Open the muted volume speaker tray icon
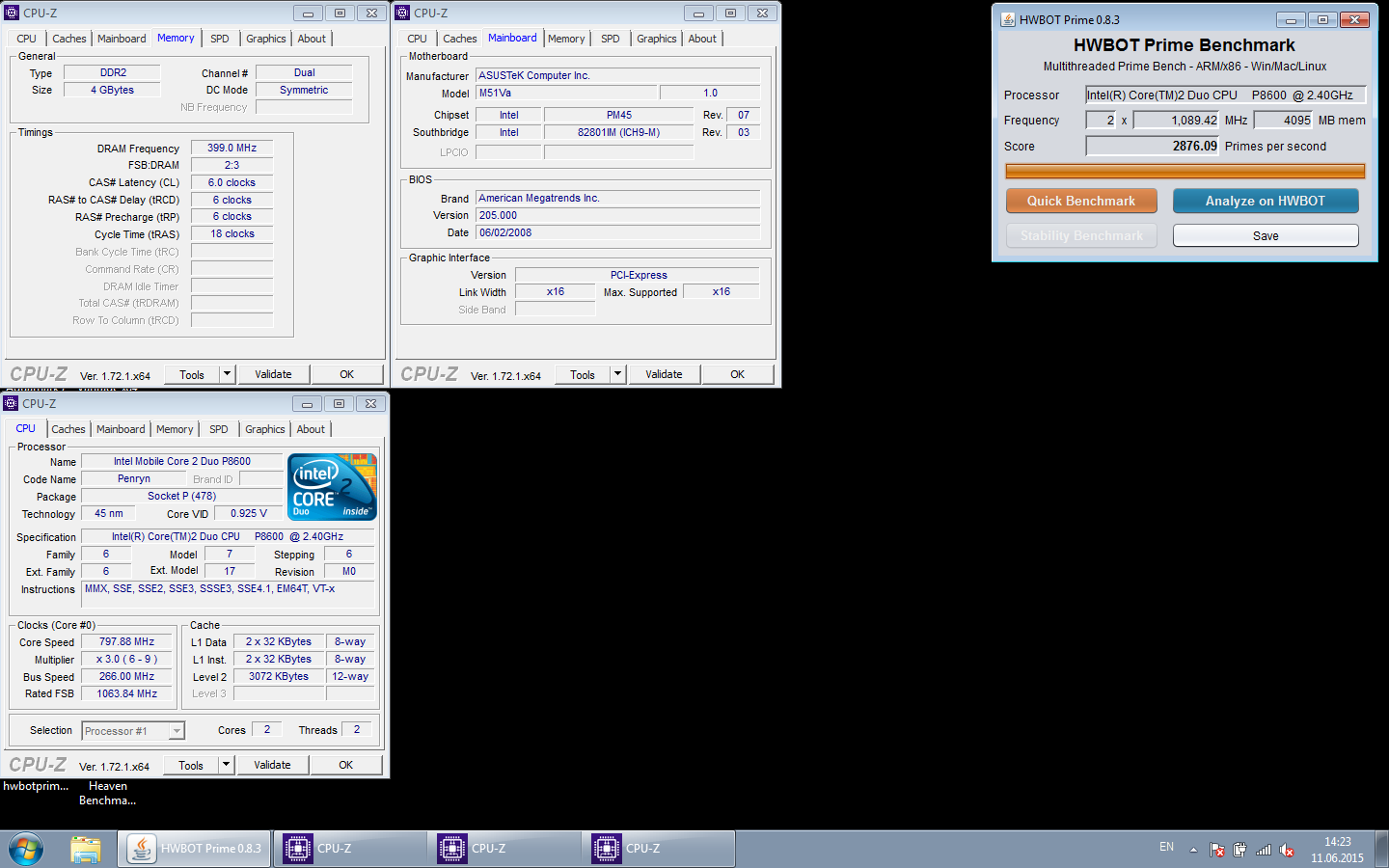 coord(1287,850)
